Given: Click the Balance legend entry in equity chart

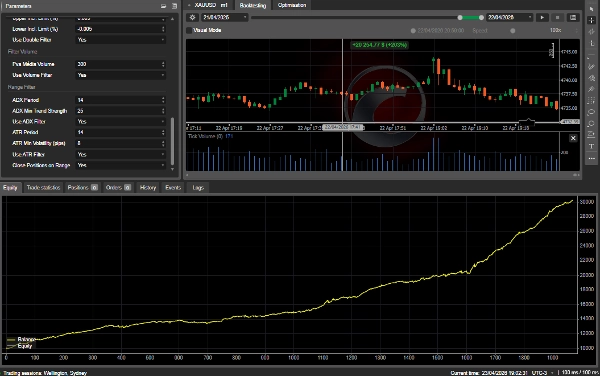Looking at the screenshot, I should coord(21,339).
